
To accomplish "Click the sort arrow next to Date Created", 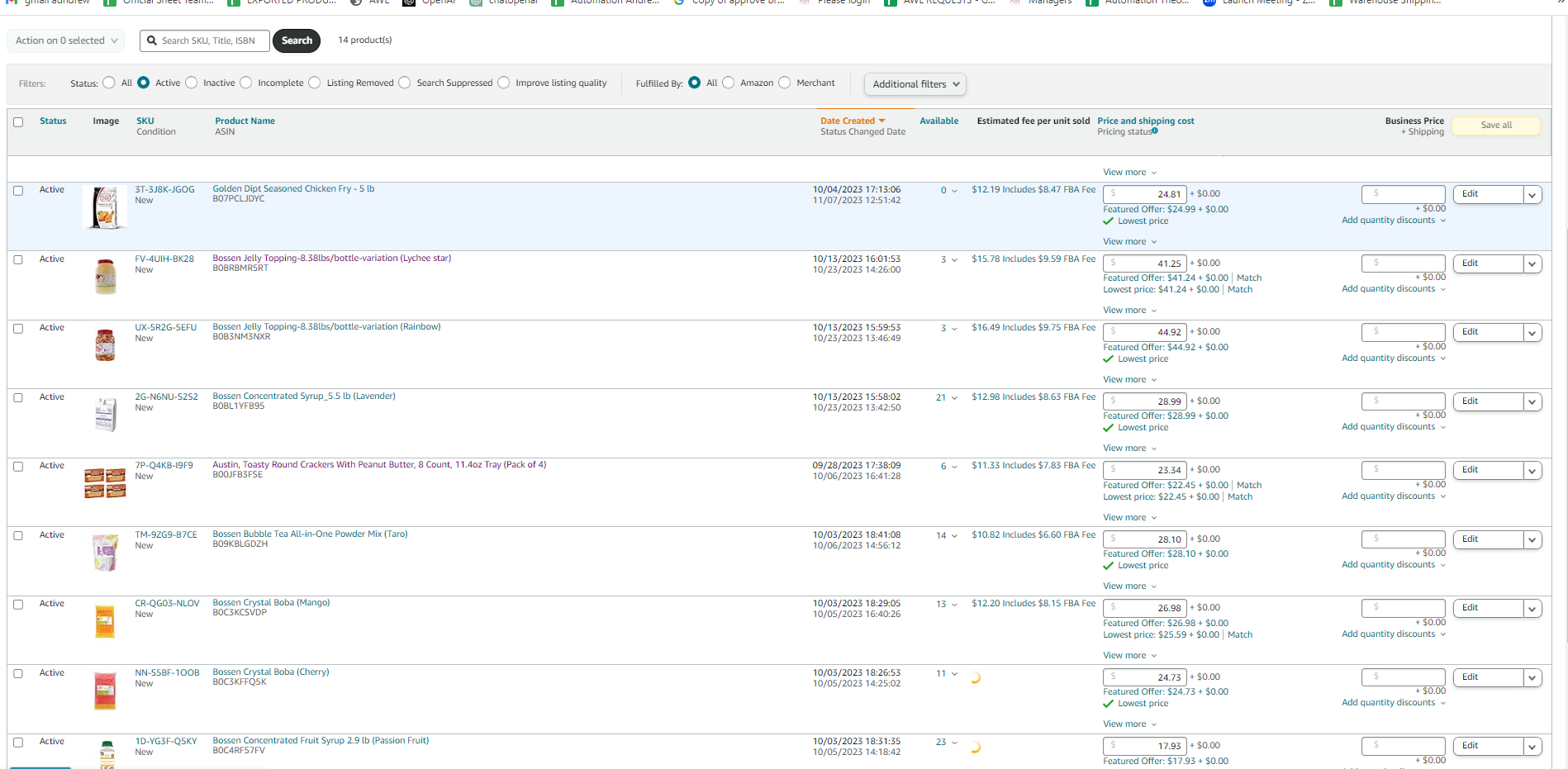I will click(x=881, y=121).
